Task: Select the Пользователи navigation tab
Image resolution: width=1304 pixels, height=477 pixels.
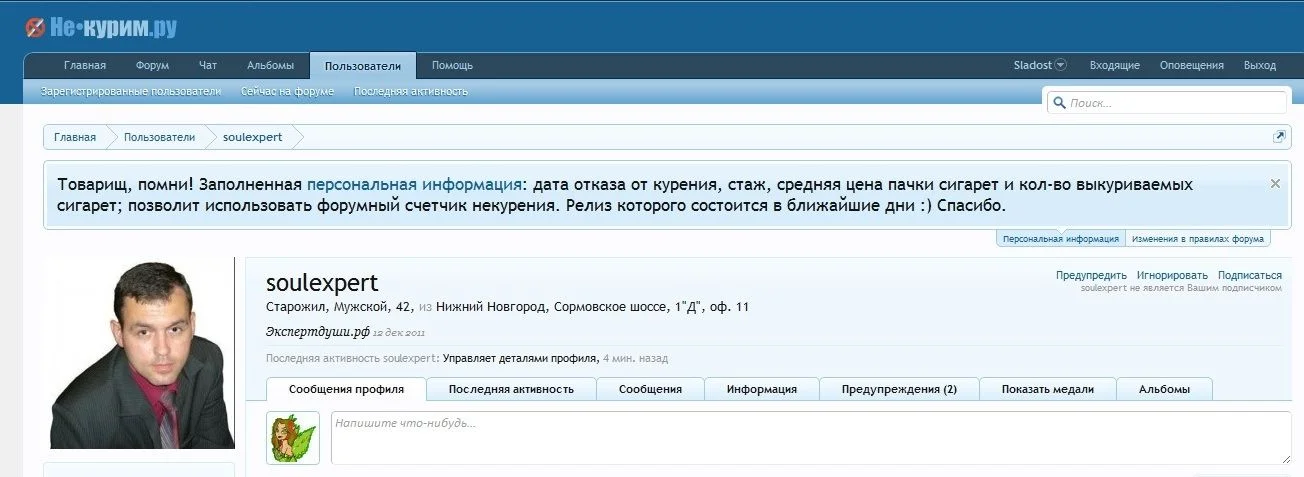Action: [x=363, y=66]
